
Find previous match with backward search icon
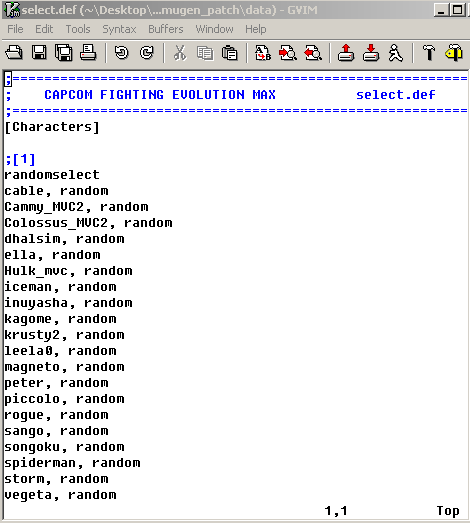coord(313,53)
